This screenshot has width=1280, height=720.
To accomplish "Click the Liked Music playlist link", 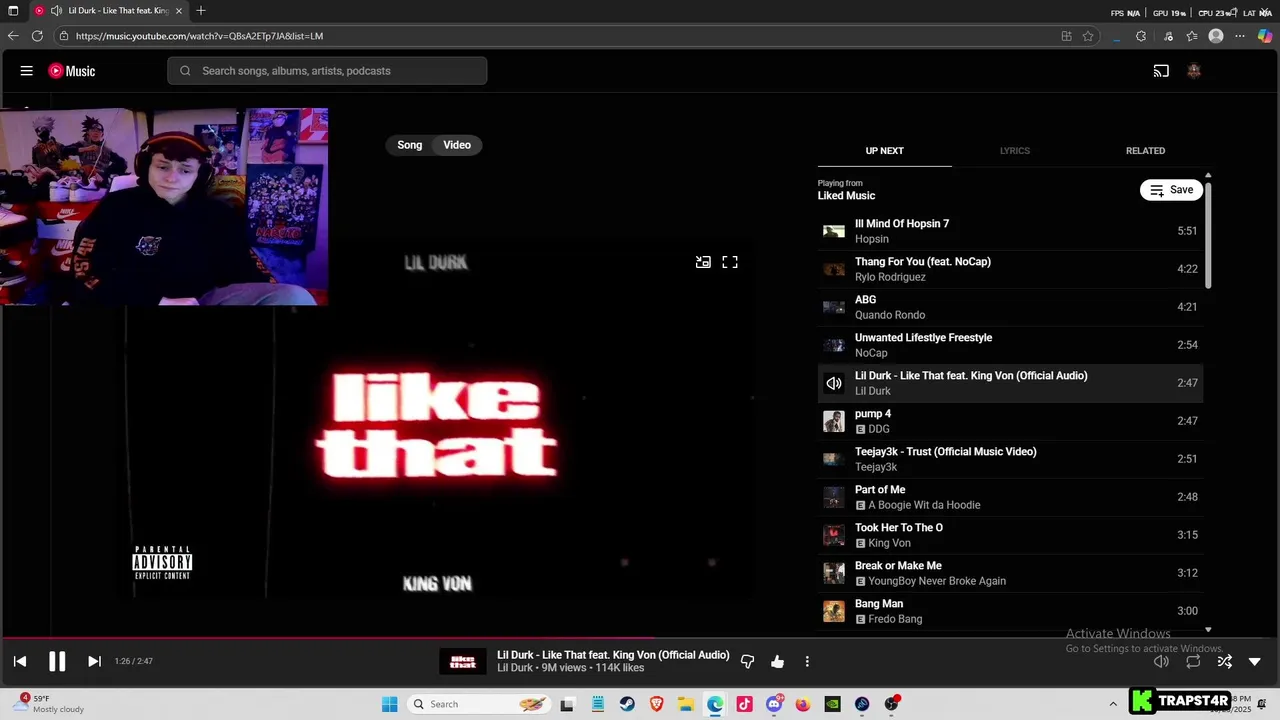I will coord(846,196).
